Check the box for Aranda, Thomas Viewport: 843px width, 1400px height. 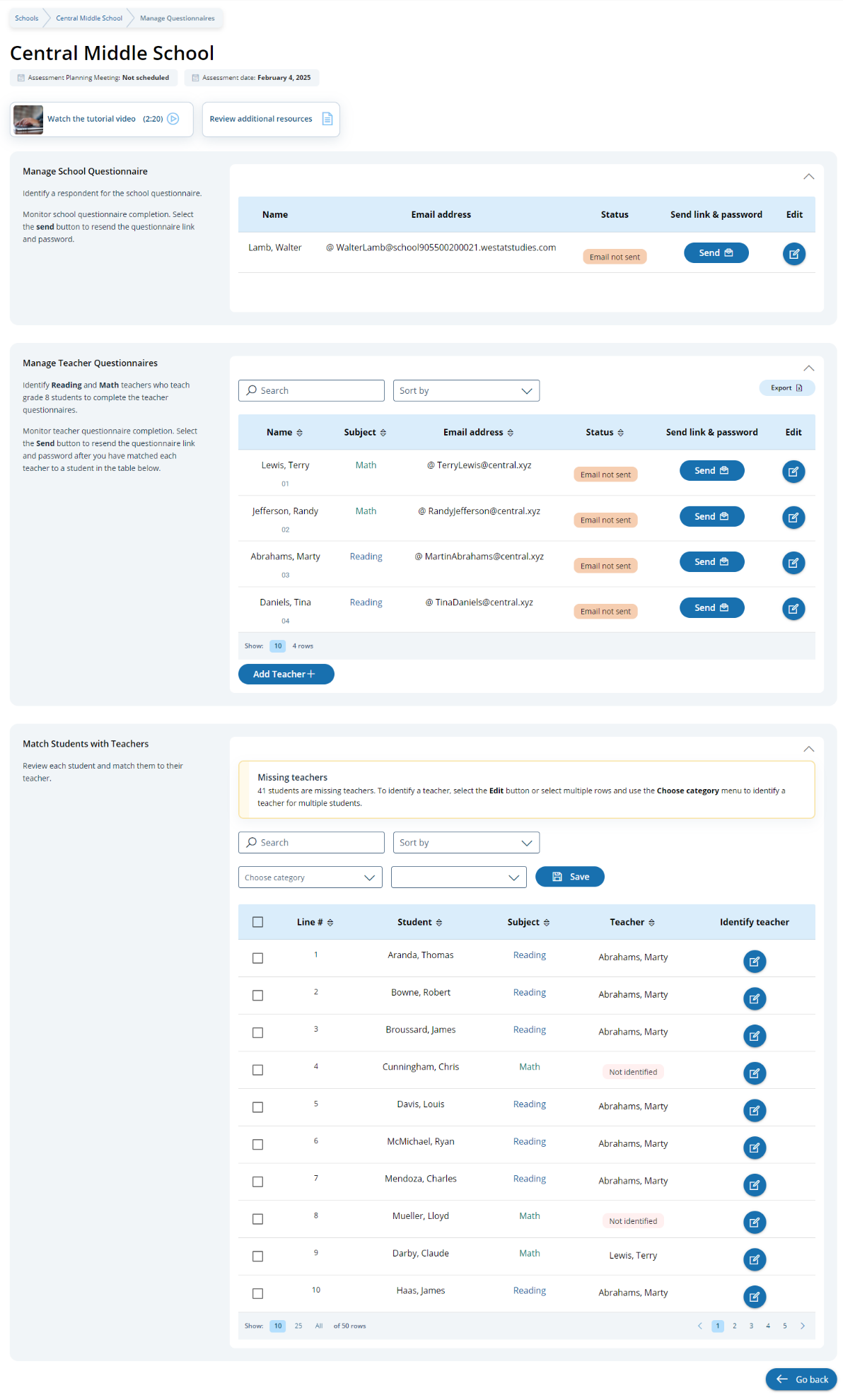pos(257,958)
